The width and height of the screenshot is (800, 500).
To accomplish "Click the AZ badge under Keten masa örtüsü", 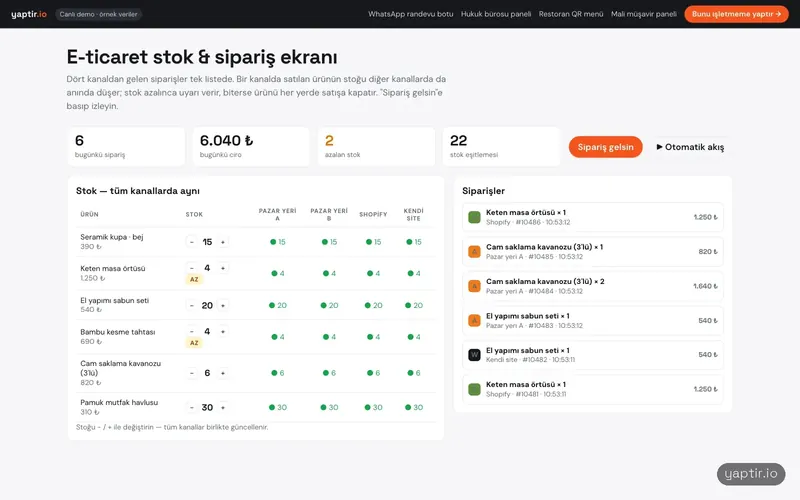I will [194, 279].
